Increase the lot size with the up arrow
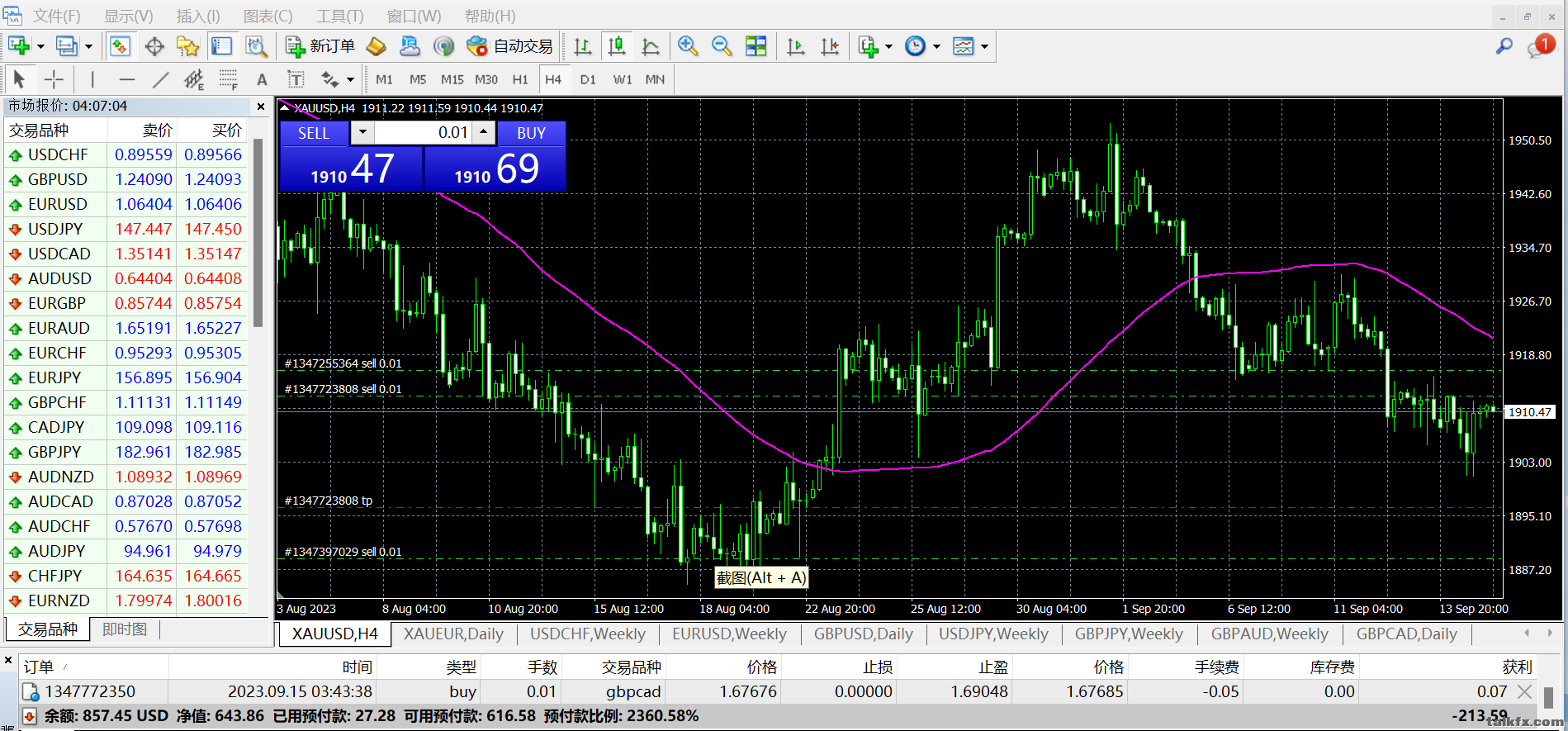This screenshot has height=731, width=1568. click(484, 132)
